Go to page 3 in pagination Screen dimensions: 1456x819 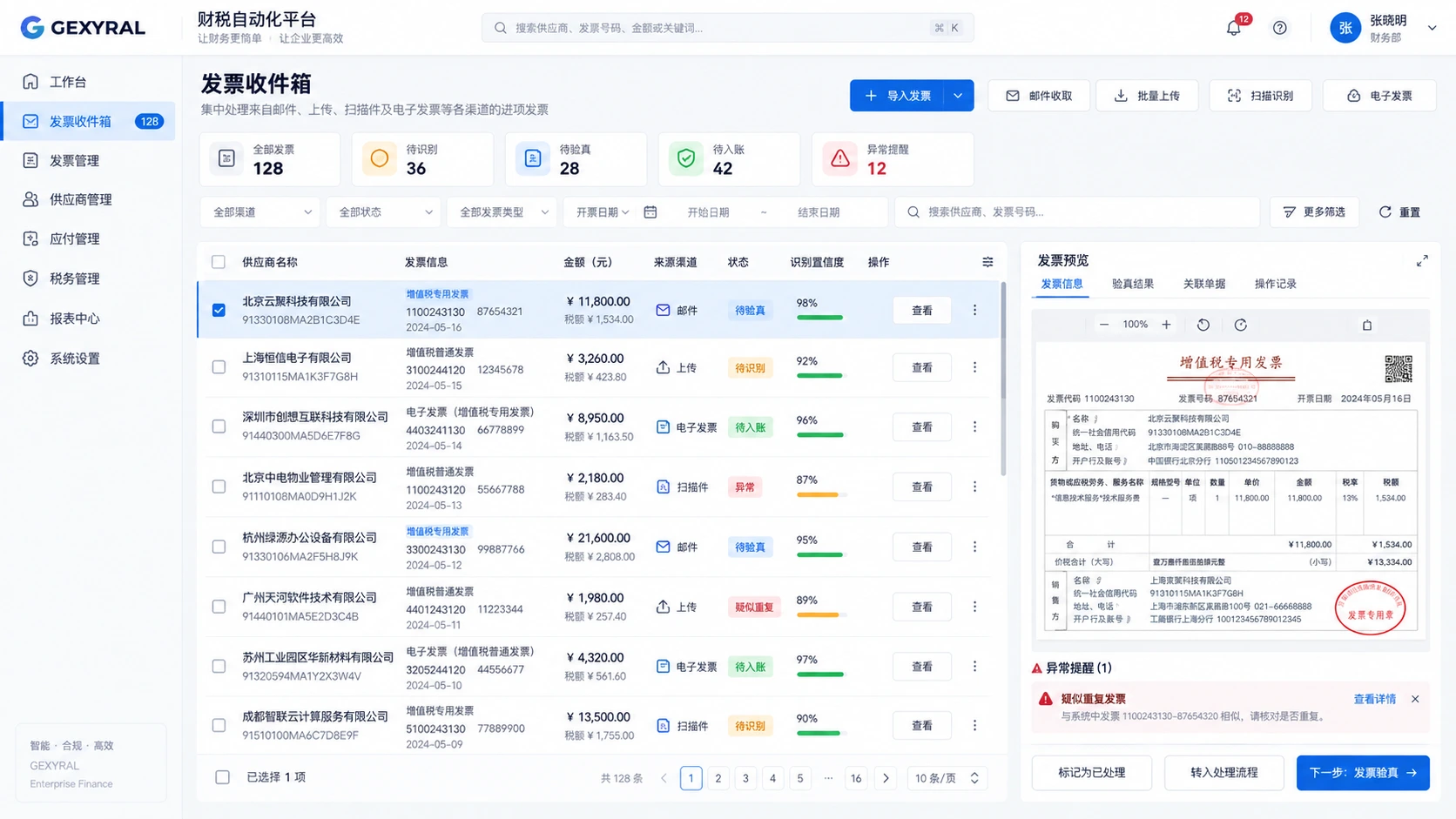(745, 778)
